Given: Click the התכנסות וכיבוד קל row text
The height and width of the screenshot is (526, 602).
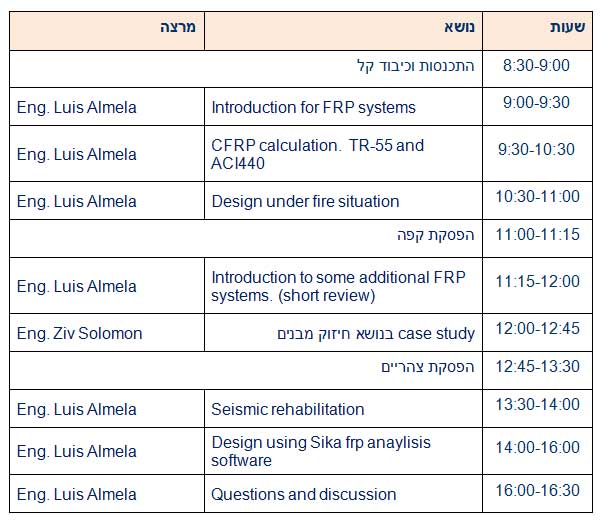Looking at the screenshot, I should point(415,66).
